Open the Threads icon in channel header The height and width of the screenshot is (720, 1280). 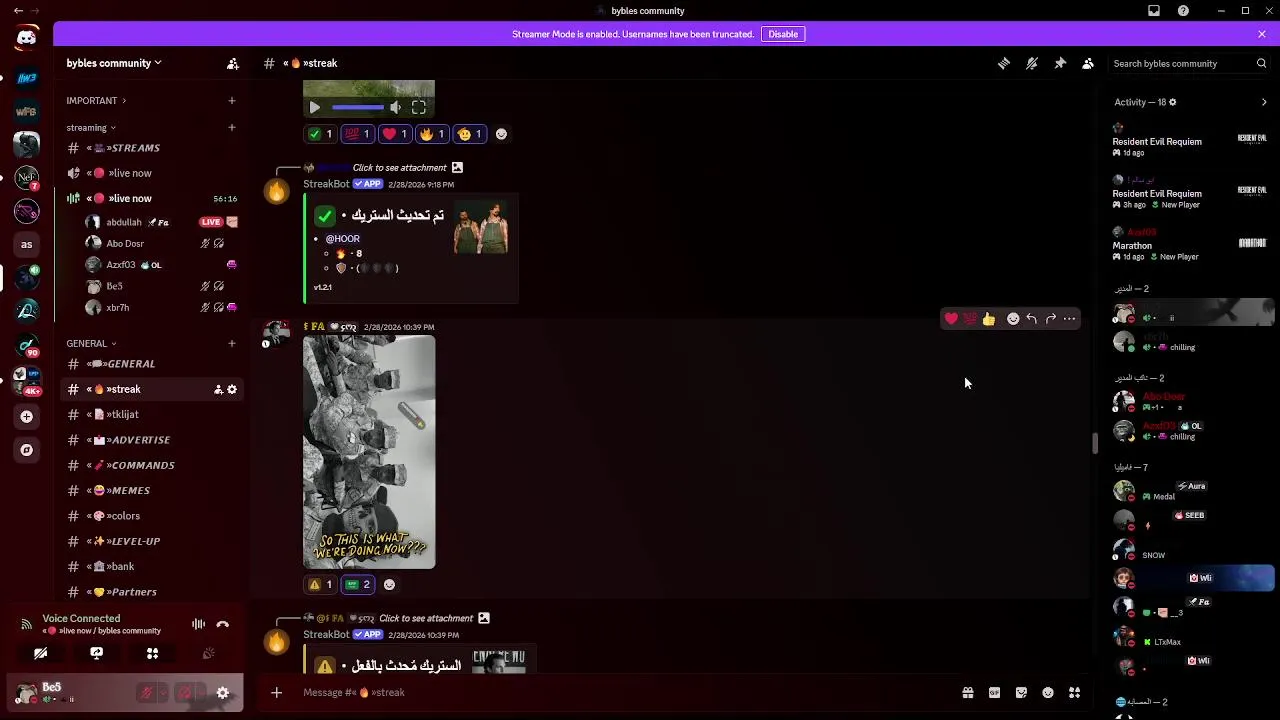tap(1004, 63)
